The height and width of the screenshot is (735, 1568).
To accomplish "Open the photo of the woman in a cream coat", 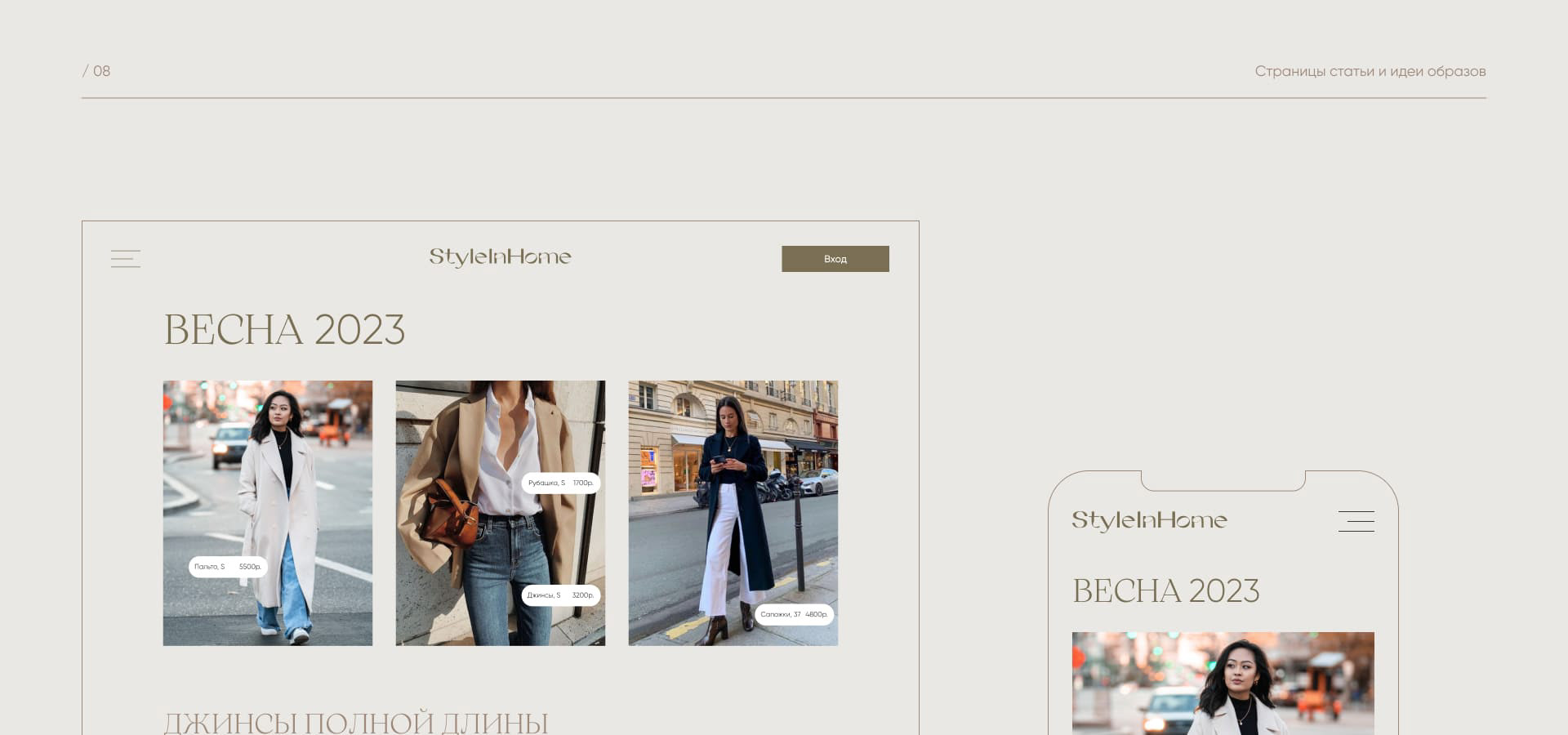I will pos(268,513).
